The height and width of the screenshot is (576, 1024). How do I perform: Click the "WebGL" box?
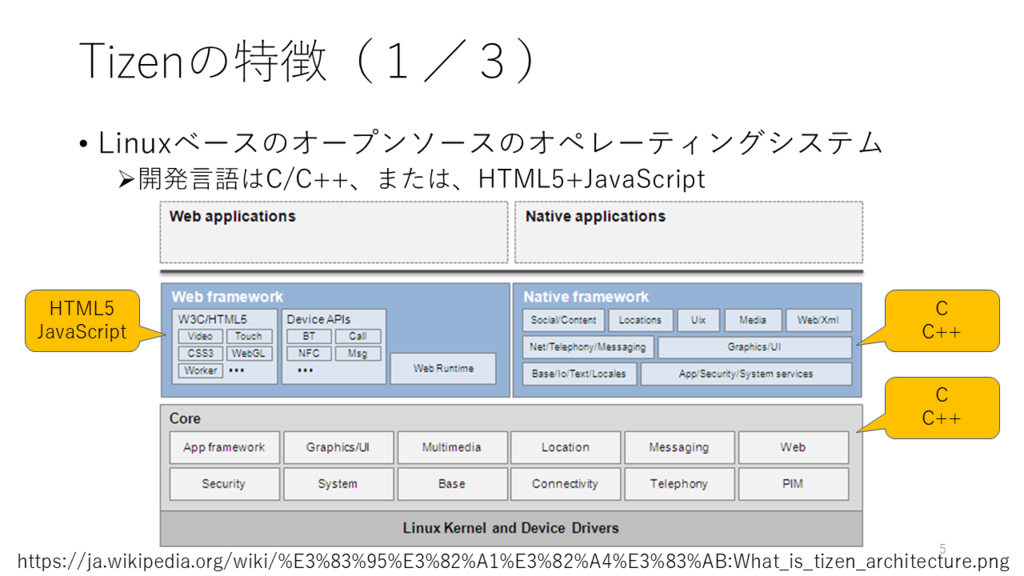[249, 353]
